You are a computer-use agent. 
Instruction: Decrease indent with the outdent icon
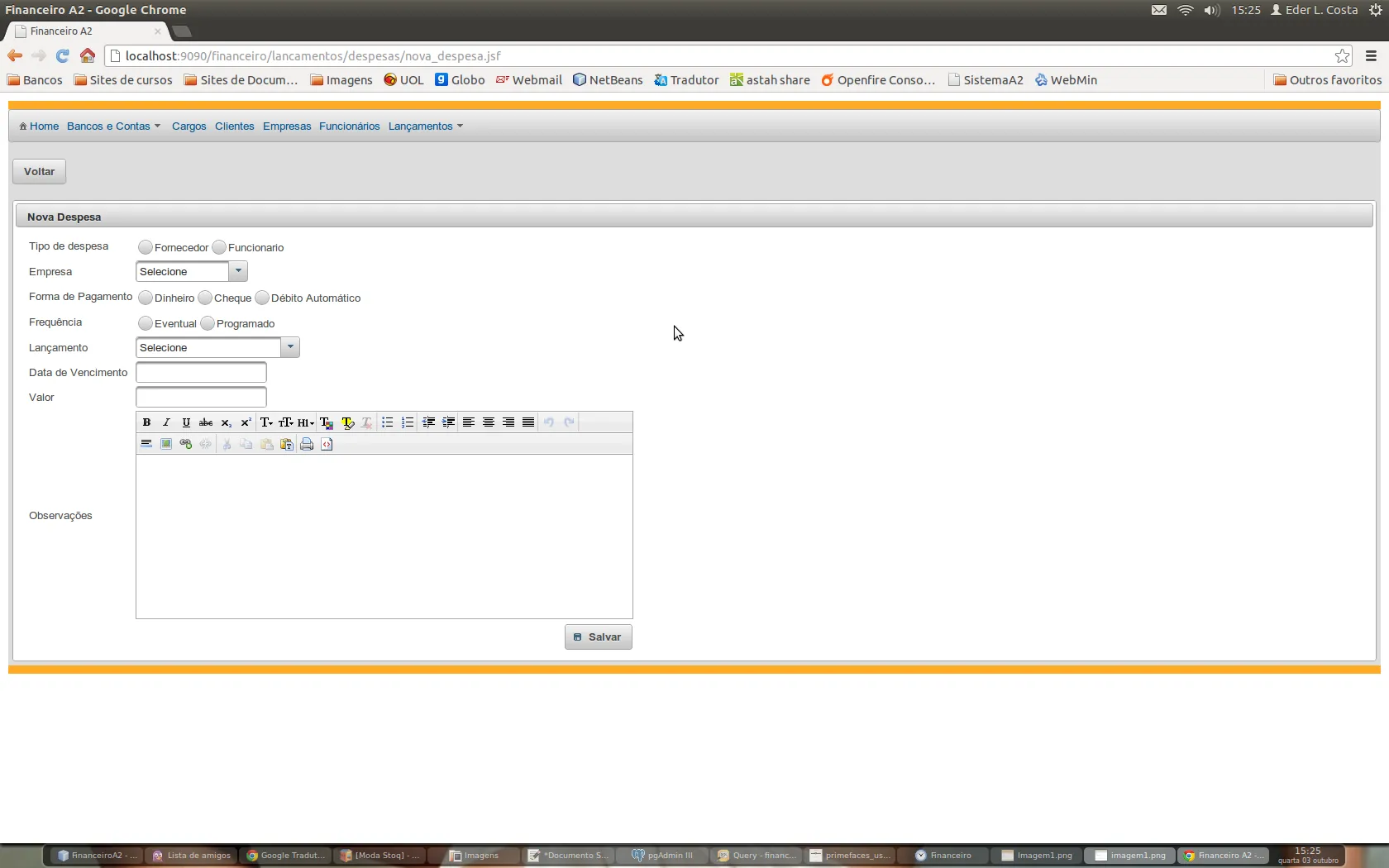point(428,422)
